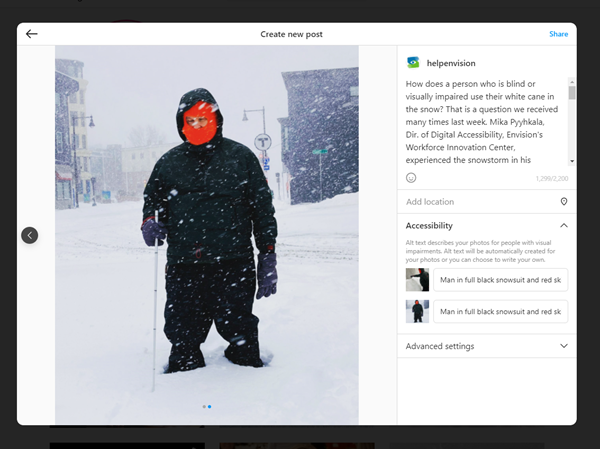The width and height of the screenshot is (600, 449).
Task: Share the new post
Action: (558, 34)
